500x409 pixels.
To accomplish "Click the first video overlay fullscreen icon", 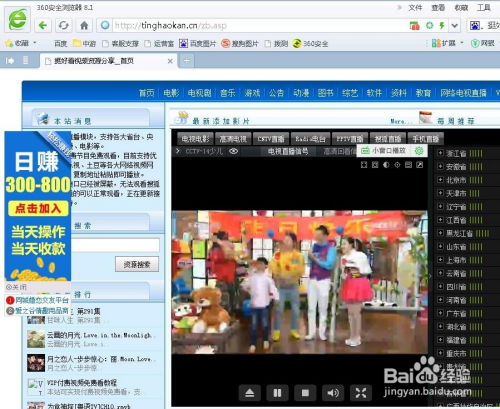I will 364,165.
